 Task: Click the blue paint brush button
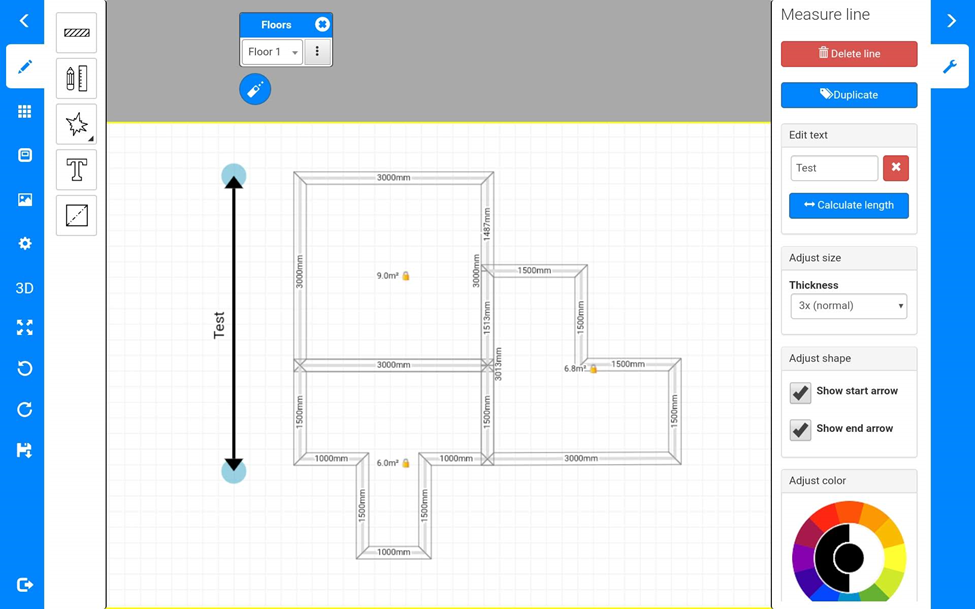(255, 90)
